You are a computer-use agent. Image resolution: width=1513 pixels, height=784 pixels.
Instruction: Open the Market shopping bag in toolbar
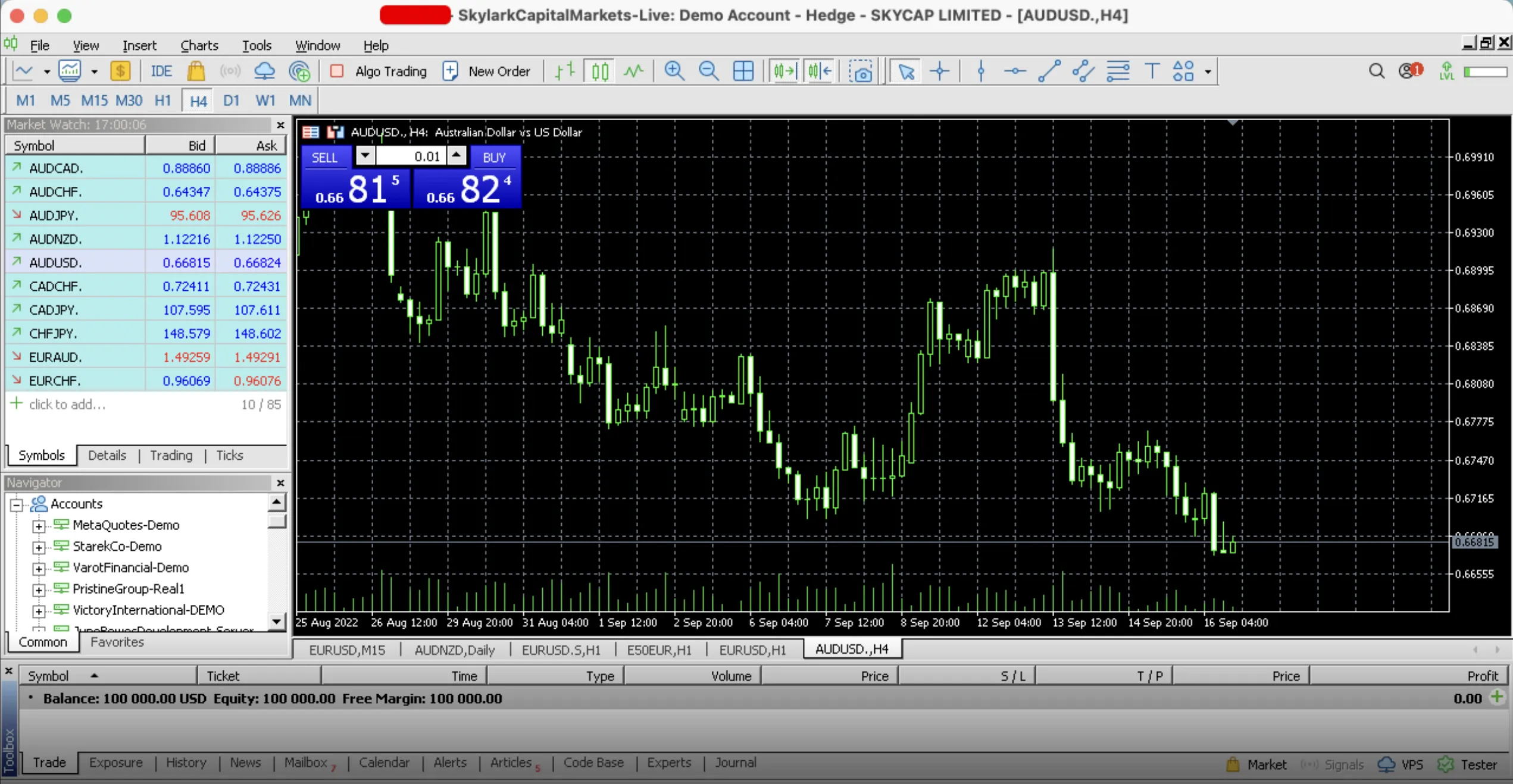(196, 71)
